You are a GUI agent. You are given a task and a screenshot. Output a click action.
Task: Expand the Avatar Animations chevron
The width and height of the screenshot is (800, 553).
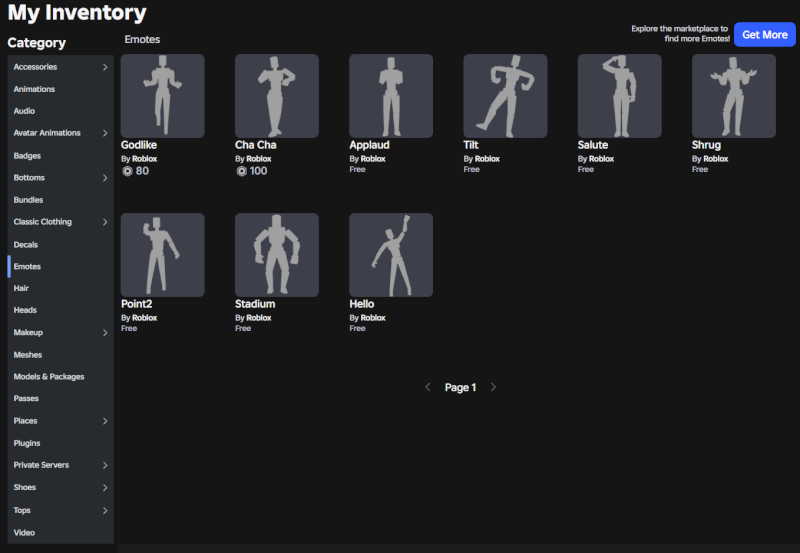[105, 133]
